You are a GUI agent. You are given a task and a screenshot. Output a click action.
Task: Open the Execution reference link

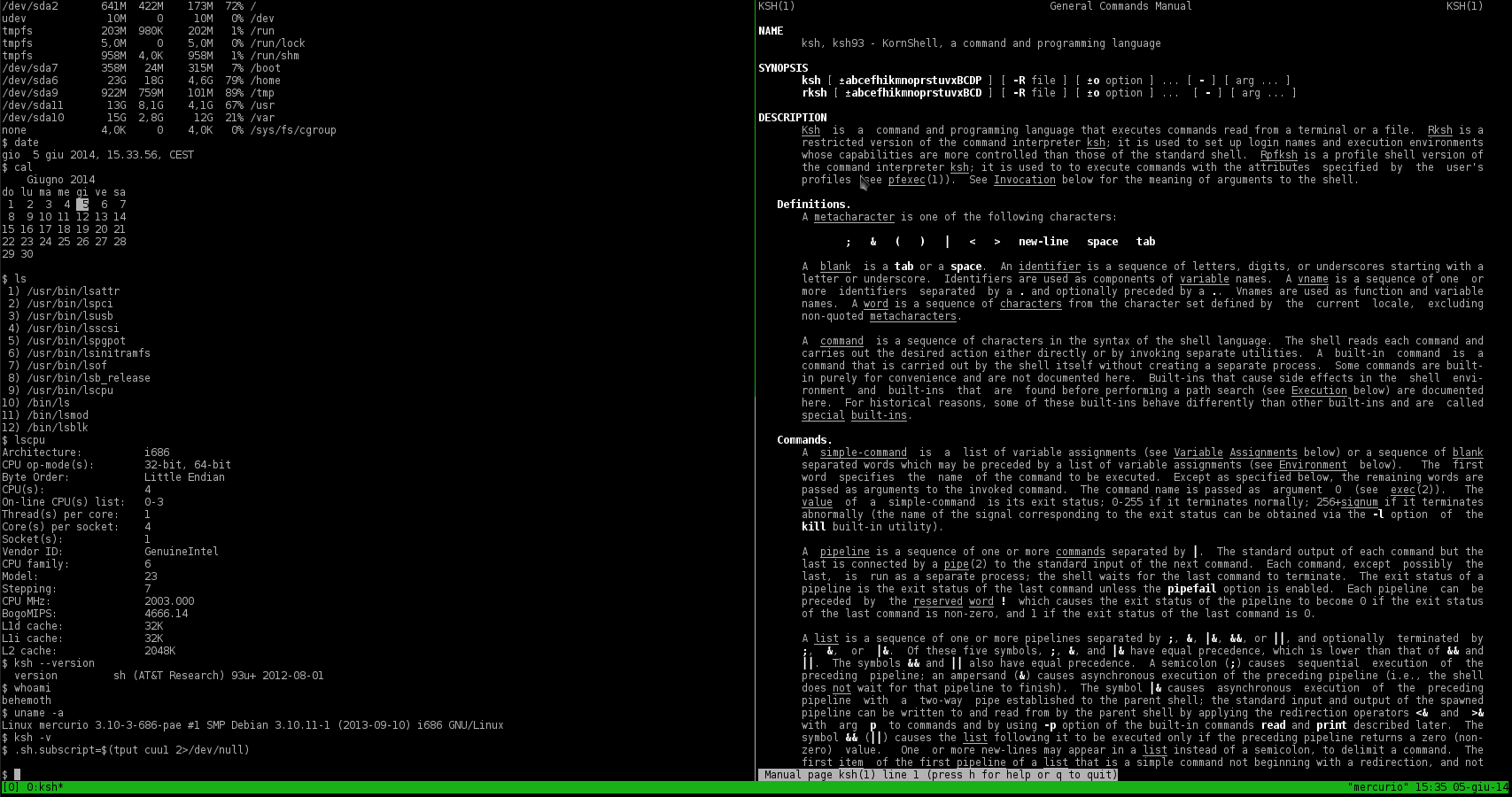(x=1319, y=390)
